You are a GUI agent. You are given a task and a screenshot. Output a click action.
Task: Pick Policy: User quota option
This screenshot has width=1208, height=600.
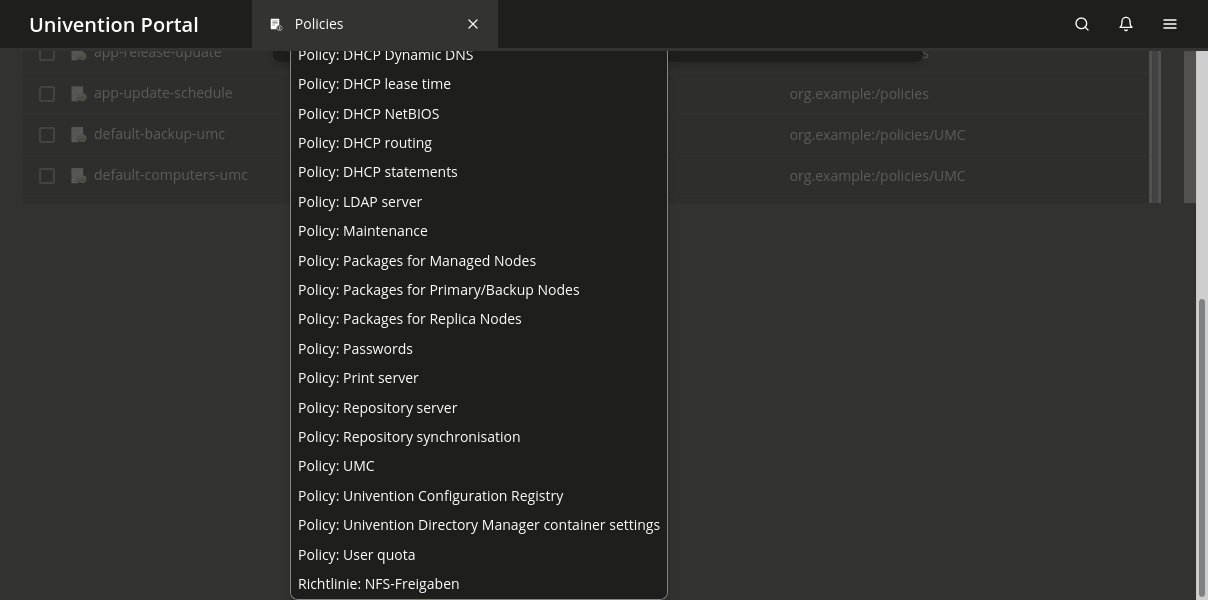[356, 555]
